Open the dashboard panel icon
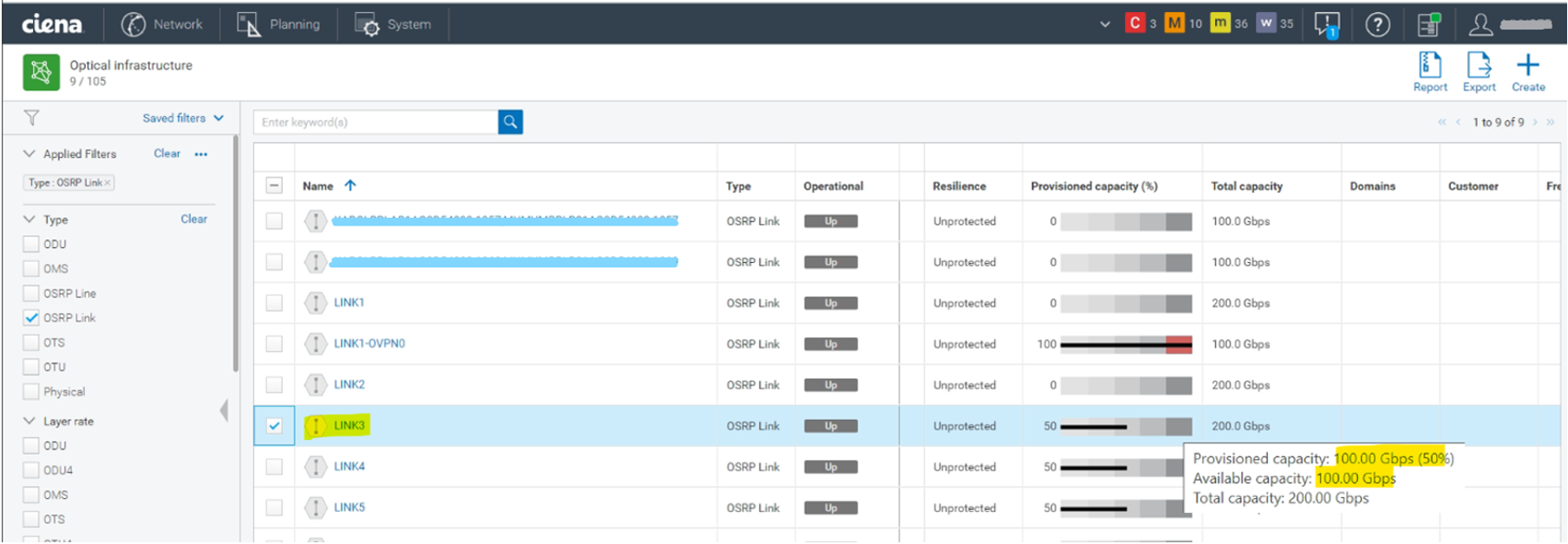Image resolution: width=1568 pixels, height=544 pixels. point(1428,24)
